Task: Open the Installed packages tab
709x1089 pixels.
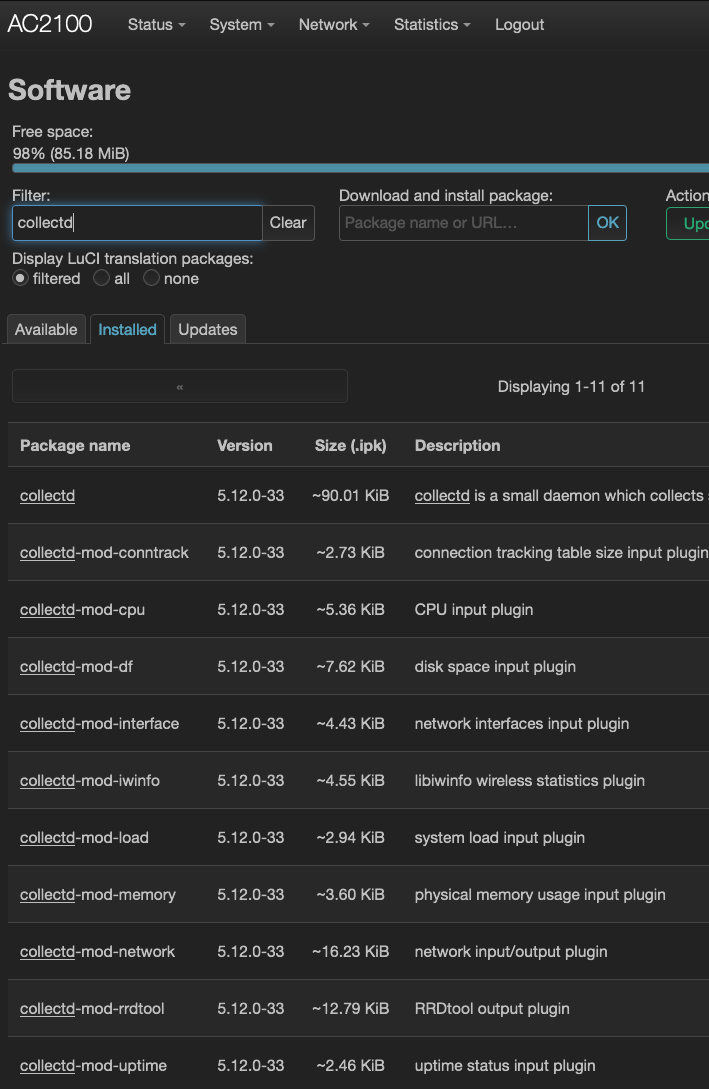Action: (127, 329)
